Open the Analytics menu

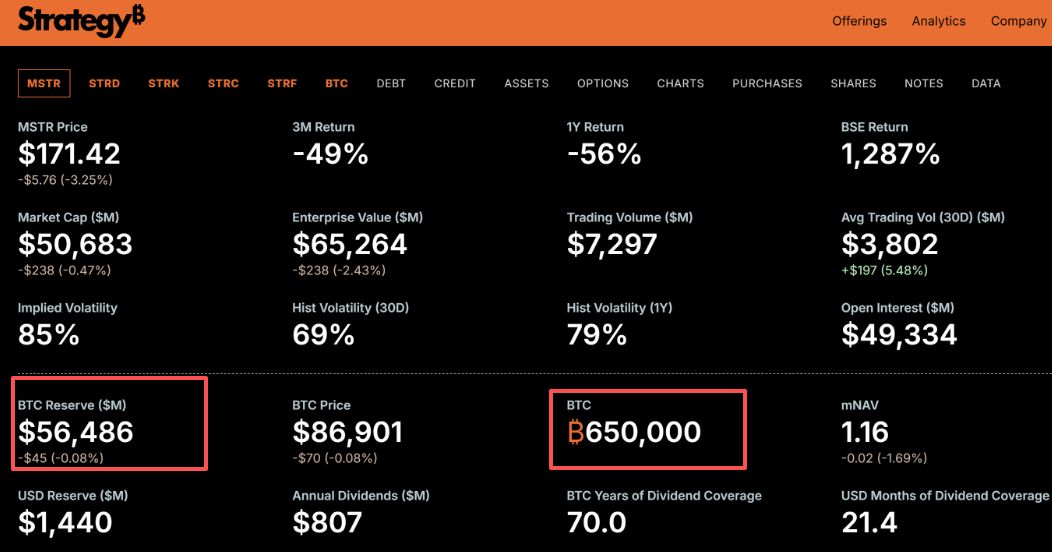coord(938,21)
